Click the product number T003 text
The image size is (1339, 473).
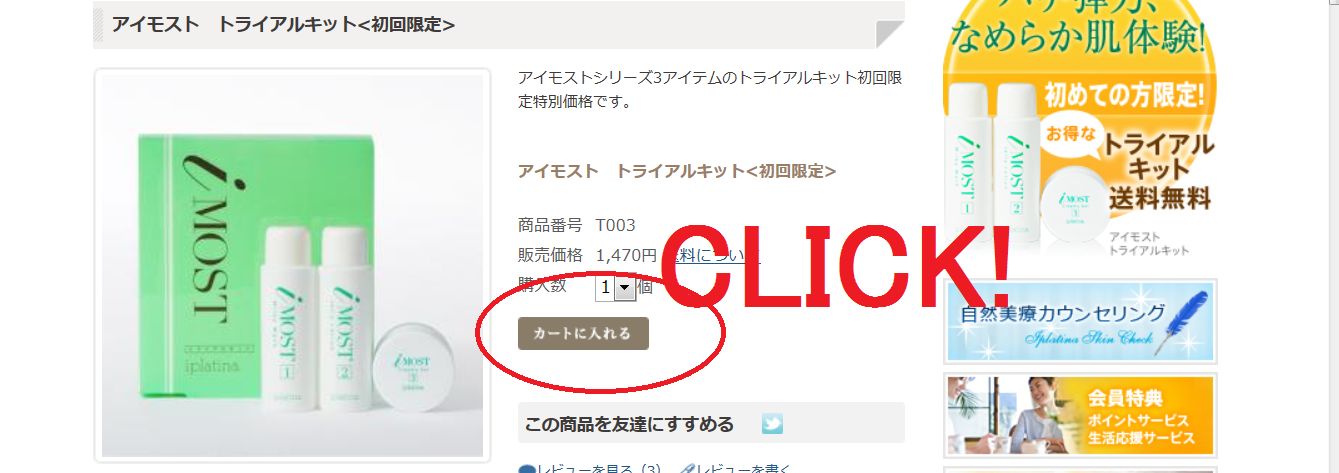click(616, 225)
